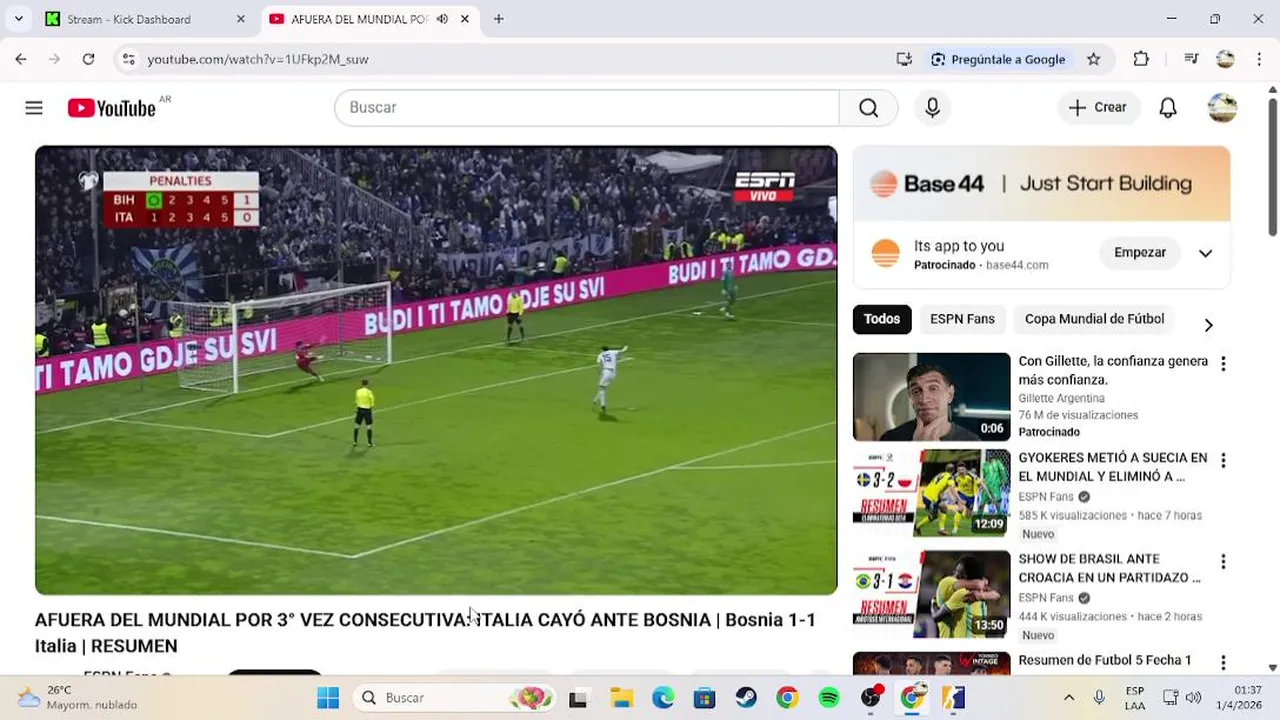Reload the page with the refresh icon
The image size is (1280, 720).
[88, 59]
